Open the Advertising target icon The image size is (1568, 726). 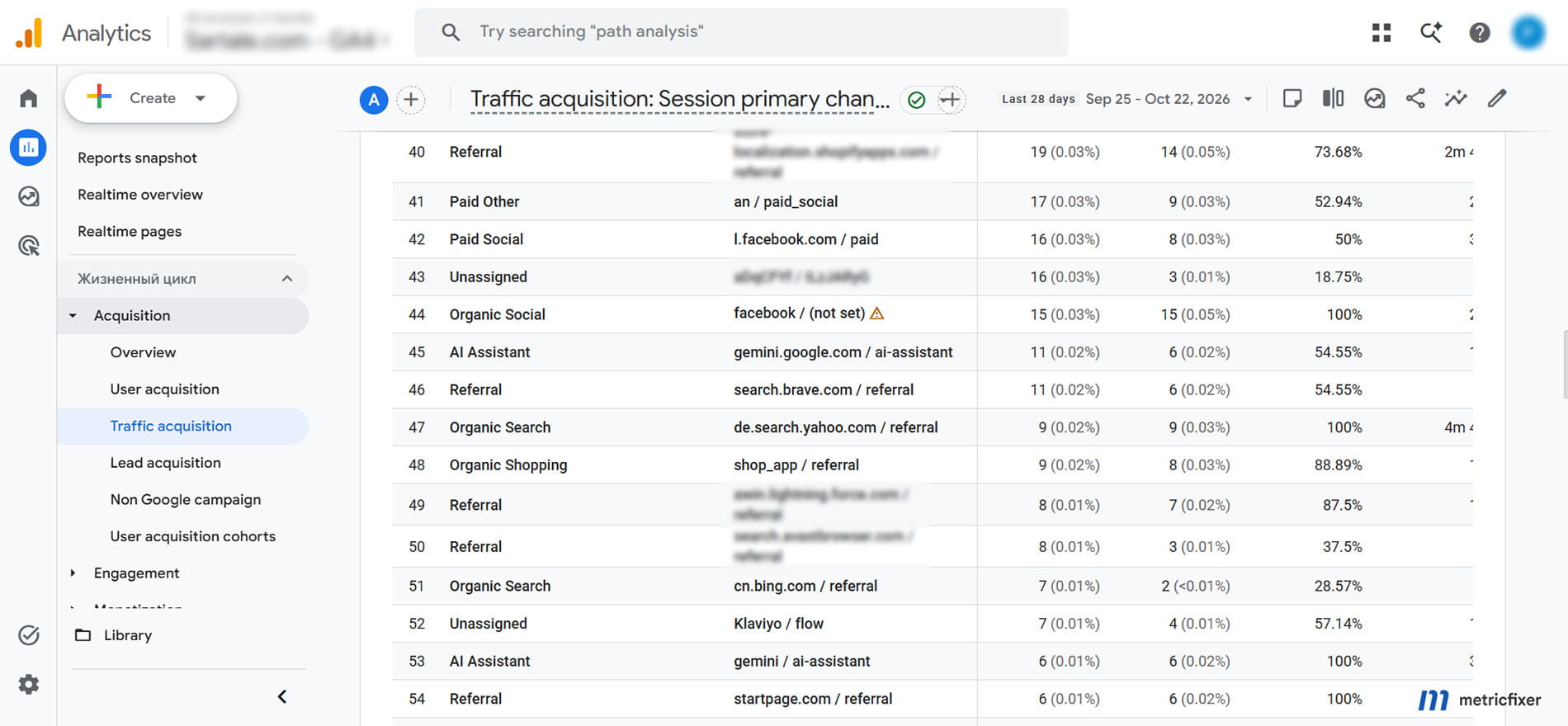(x=29, y=245)
